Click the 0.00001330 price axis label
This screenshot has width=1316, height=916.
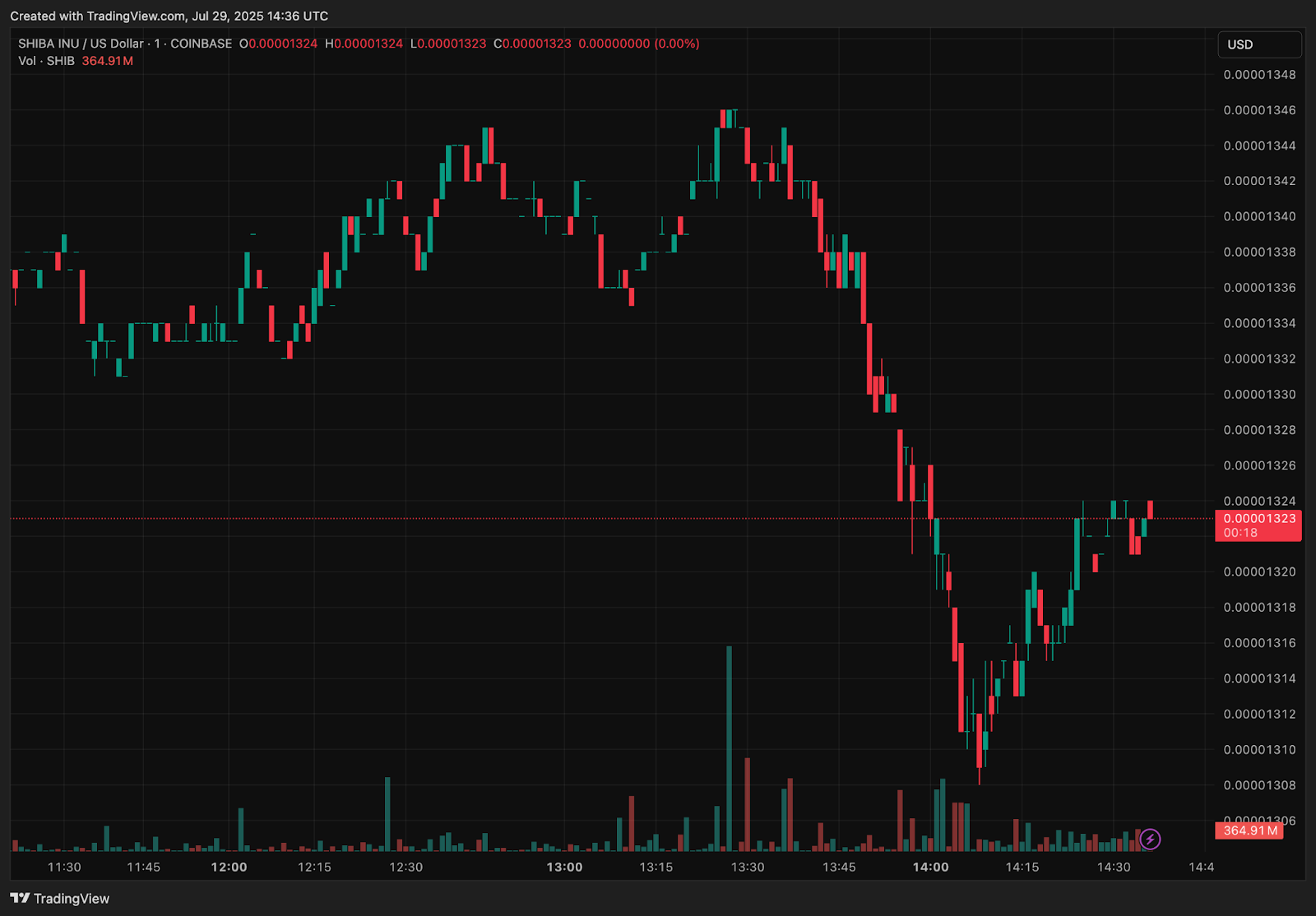1259,394
